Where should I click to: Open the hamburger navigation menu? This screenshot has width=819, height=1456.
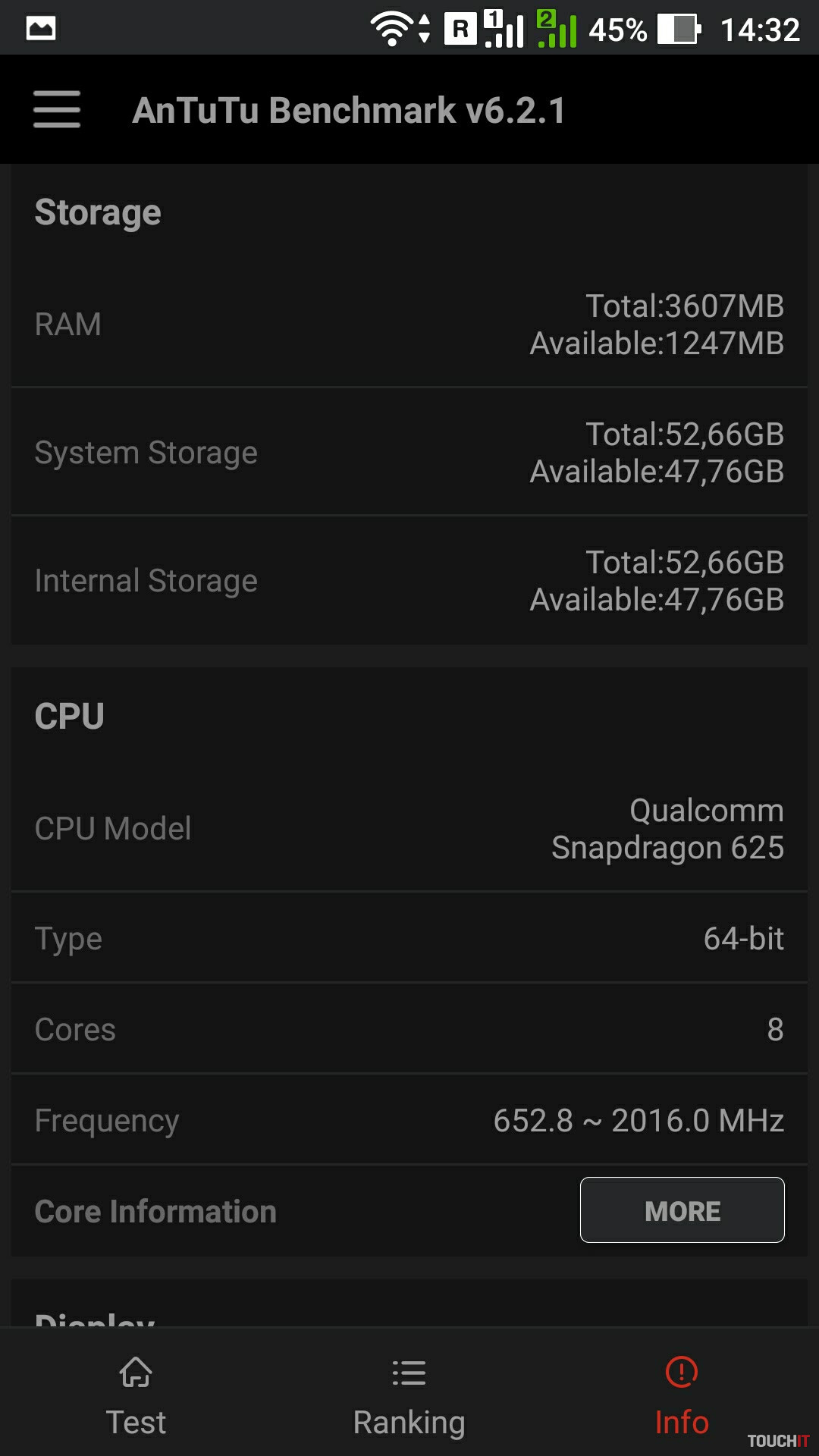(x=57, y=110)
